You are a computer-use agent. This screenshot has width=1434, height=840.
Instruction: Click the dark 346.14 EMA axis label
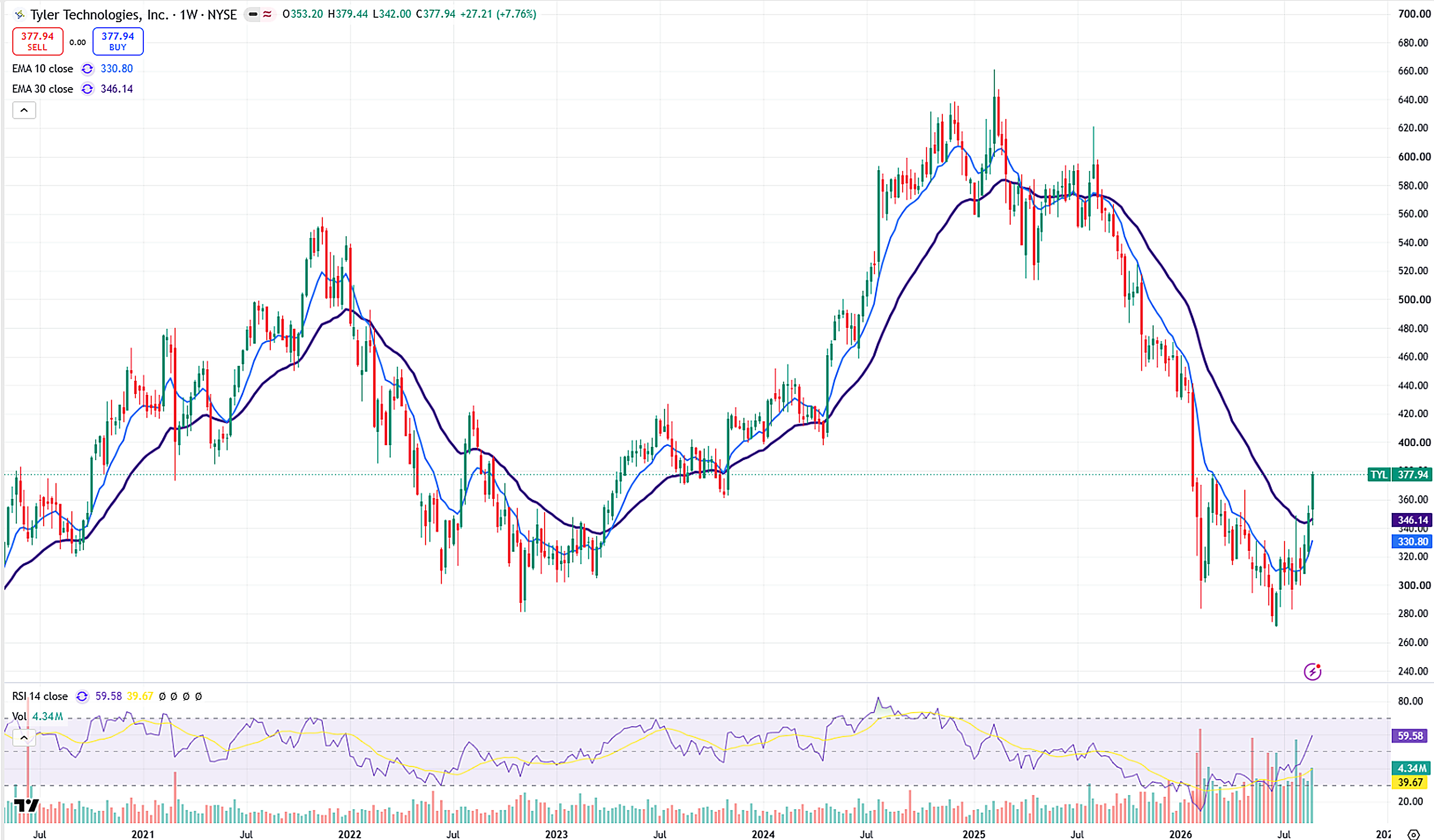click(x=1412, y=520)
